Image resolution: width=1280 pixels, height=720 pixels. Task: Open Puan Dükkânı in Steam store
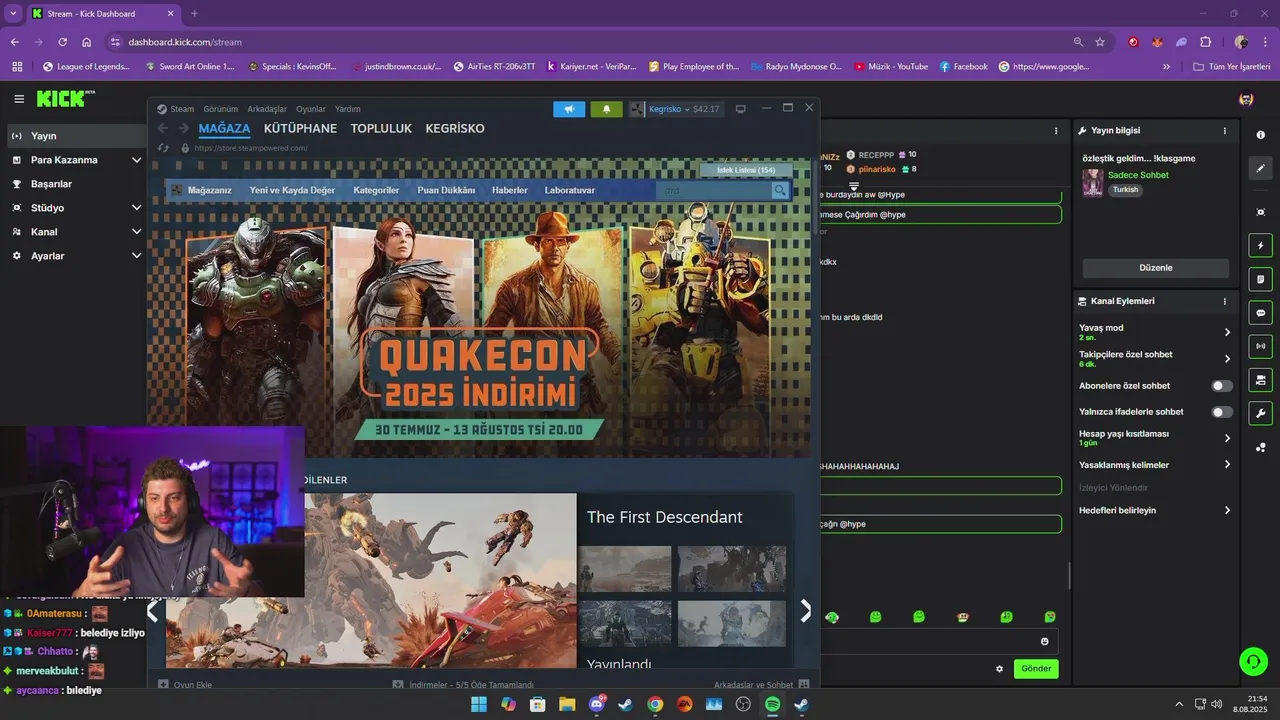point(446,190)
